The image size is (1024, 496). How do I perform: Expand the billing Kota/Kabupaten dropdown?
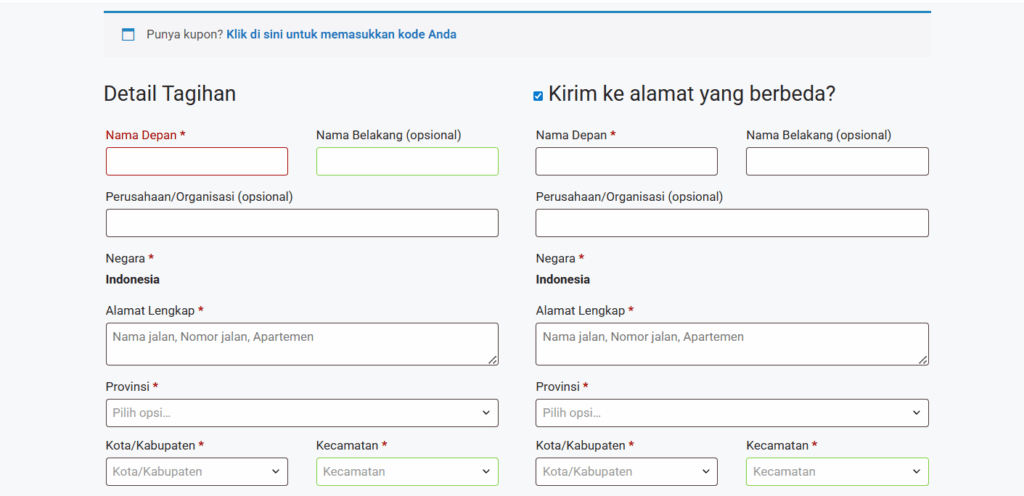pyautogui.click(x=197, y=471)
